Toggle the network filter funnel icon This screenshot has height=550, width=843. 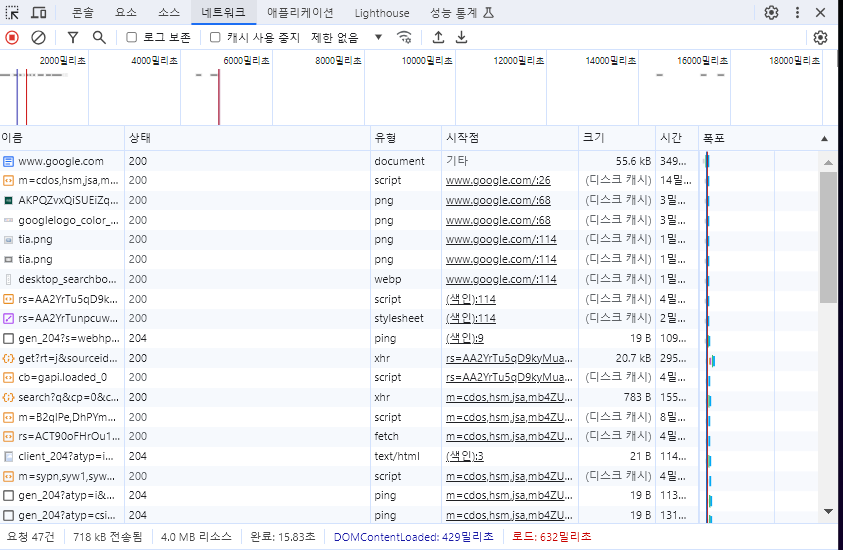click(73, 37)
